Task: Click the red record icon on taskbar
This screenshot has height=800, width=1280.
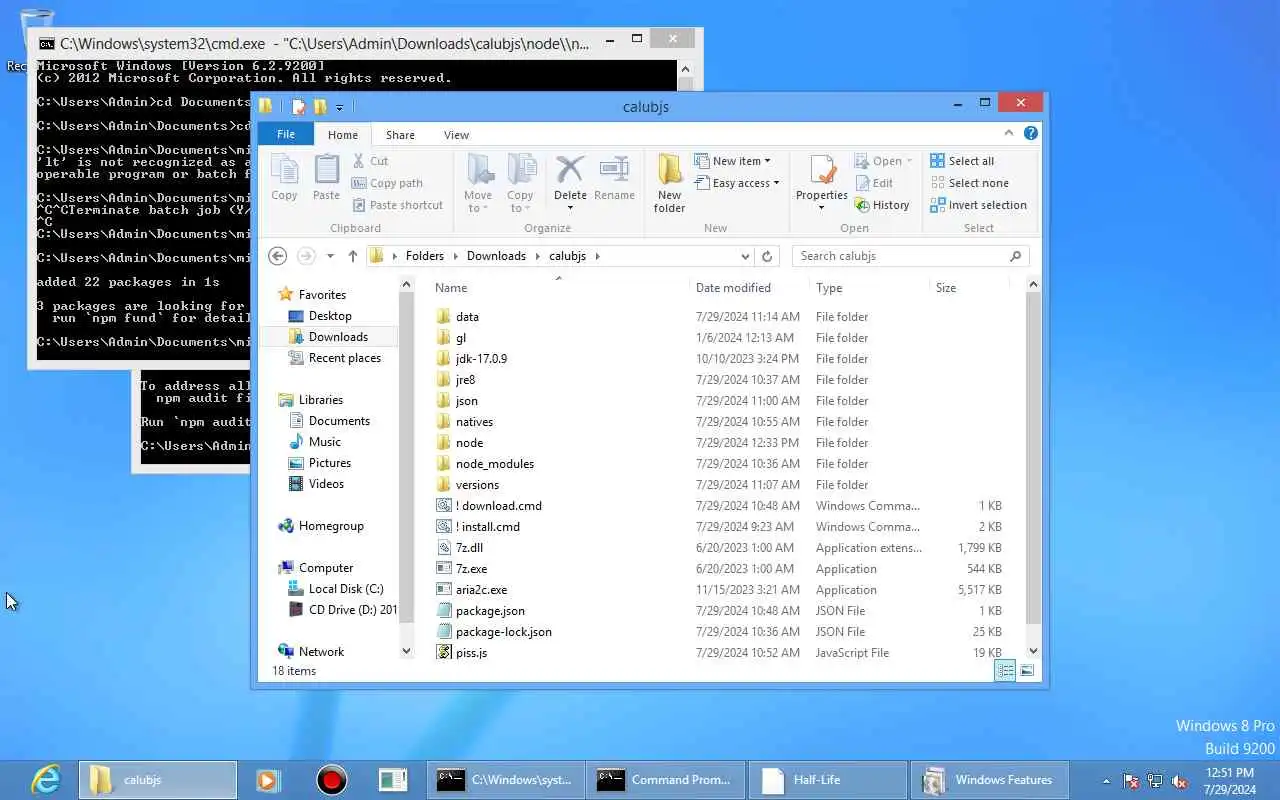Action: pyautogui.click(x=331, y=780)
